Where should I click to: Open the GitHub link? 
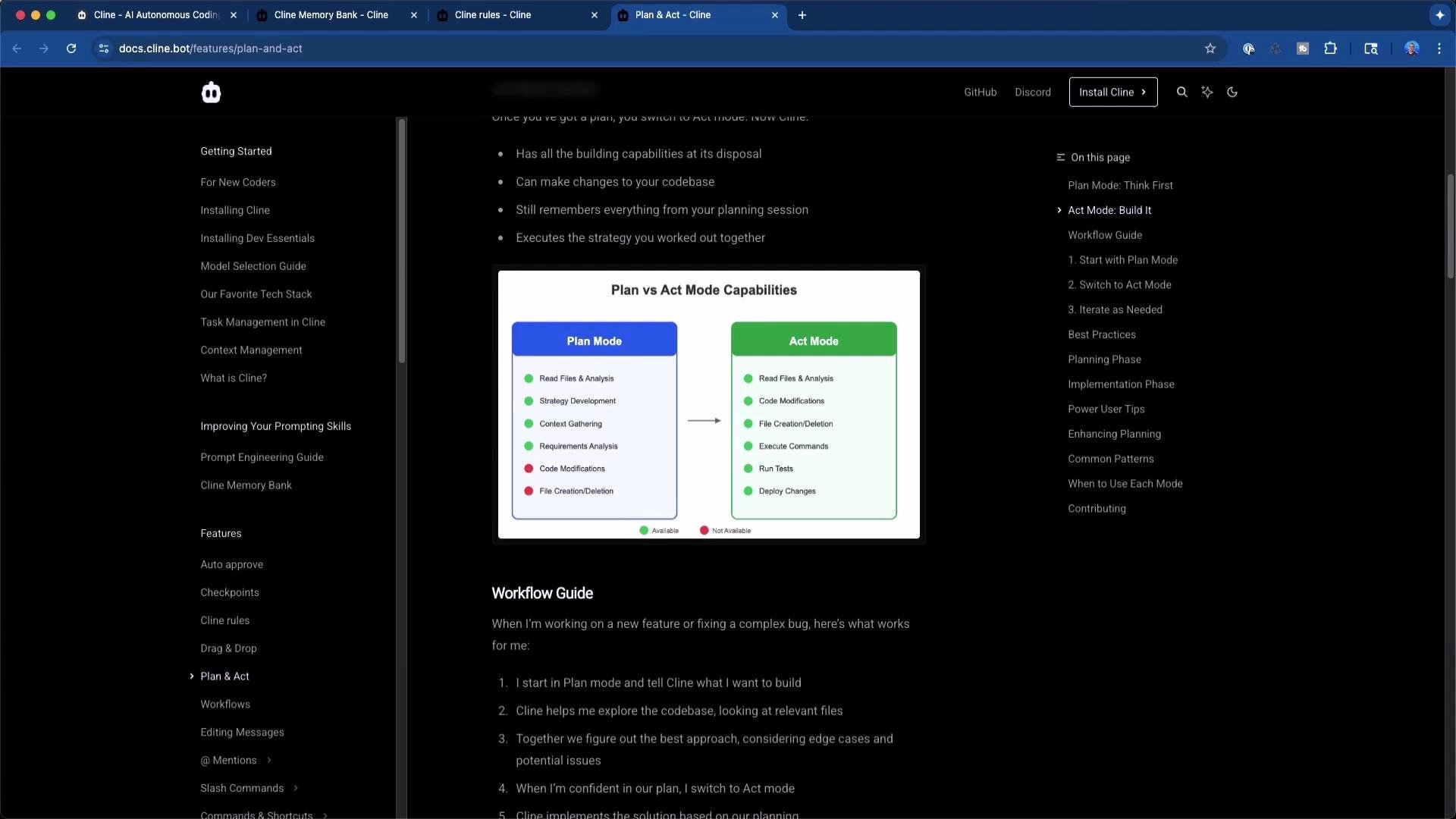point(980,93)
